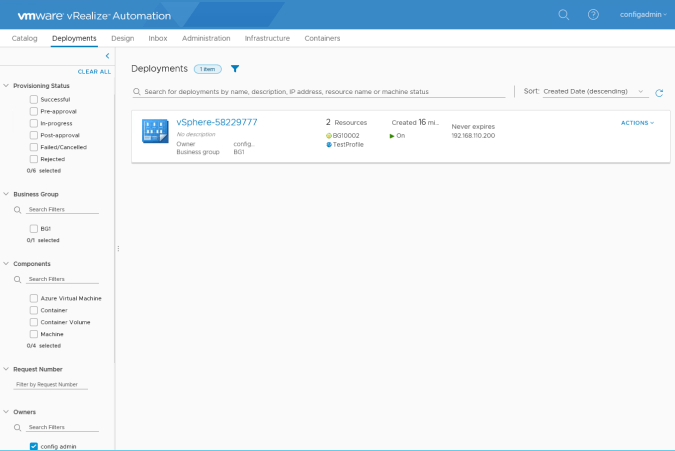Open the vSphere-58229777 deployment link
Screen dimensions: 675x451
coord(217,122)
